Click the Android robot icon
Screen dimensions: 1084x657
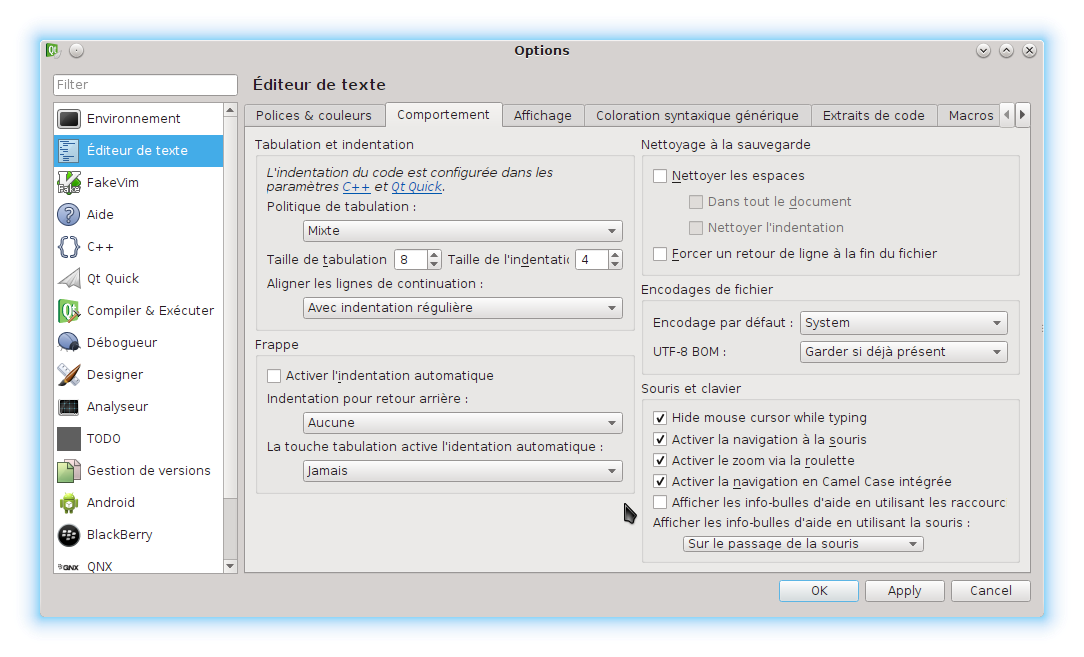pyautogui.click(x=68, y=503)
